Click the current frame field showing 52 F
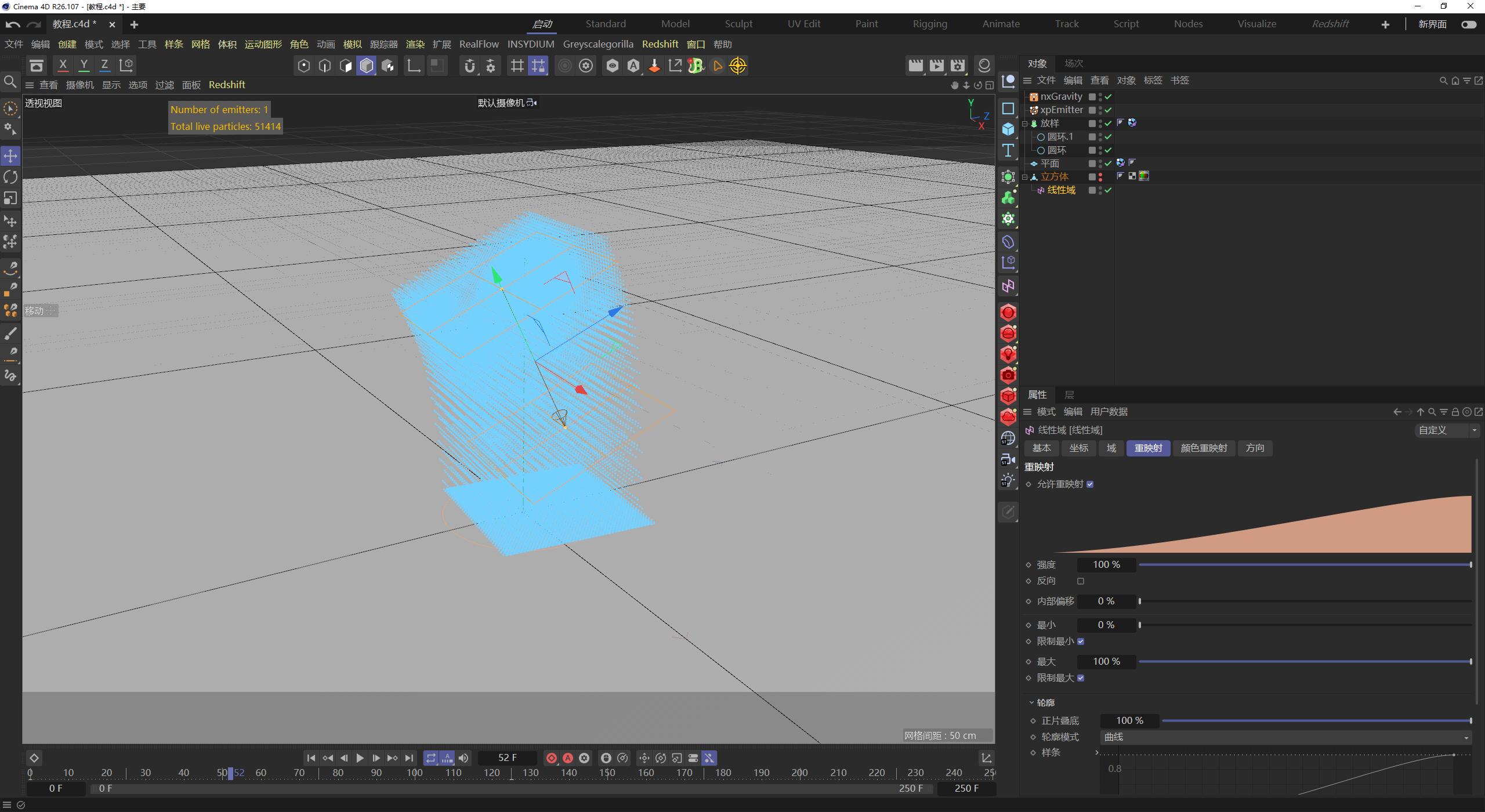Screen dimensions: 1485x812 pyautogui.click(x=506, y=757)
